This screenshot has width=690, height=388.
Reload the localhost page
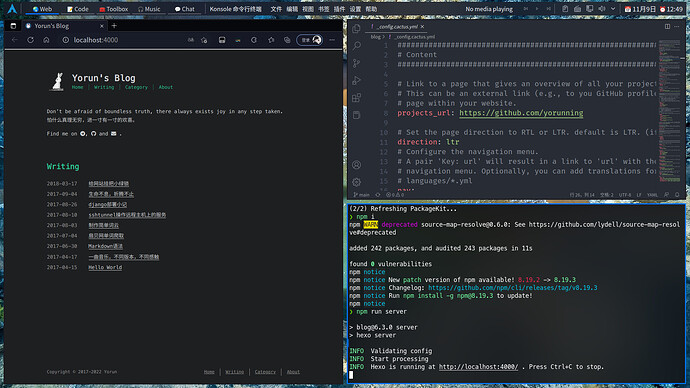click(x=30, y=40)
